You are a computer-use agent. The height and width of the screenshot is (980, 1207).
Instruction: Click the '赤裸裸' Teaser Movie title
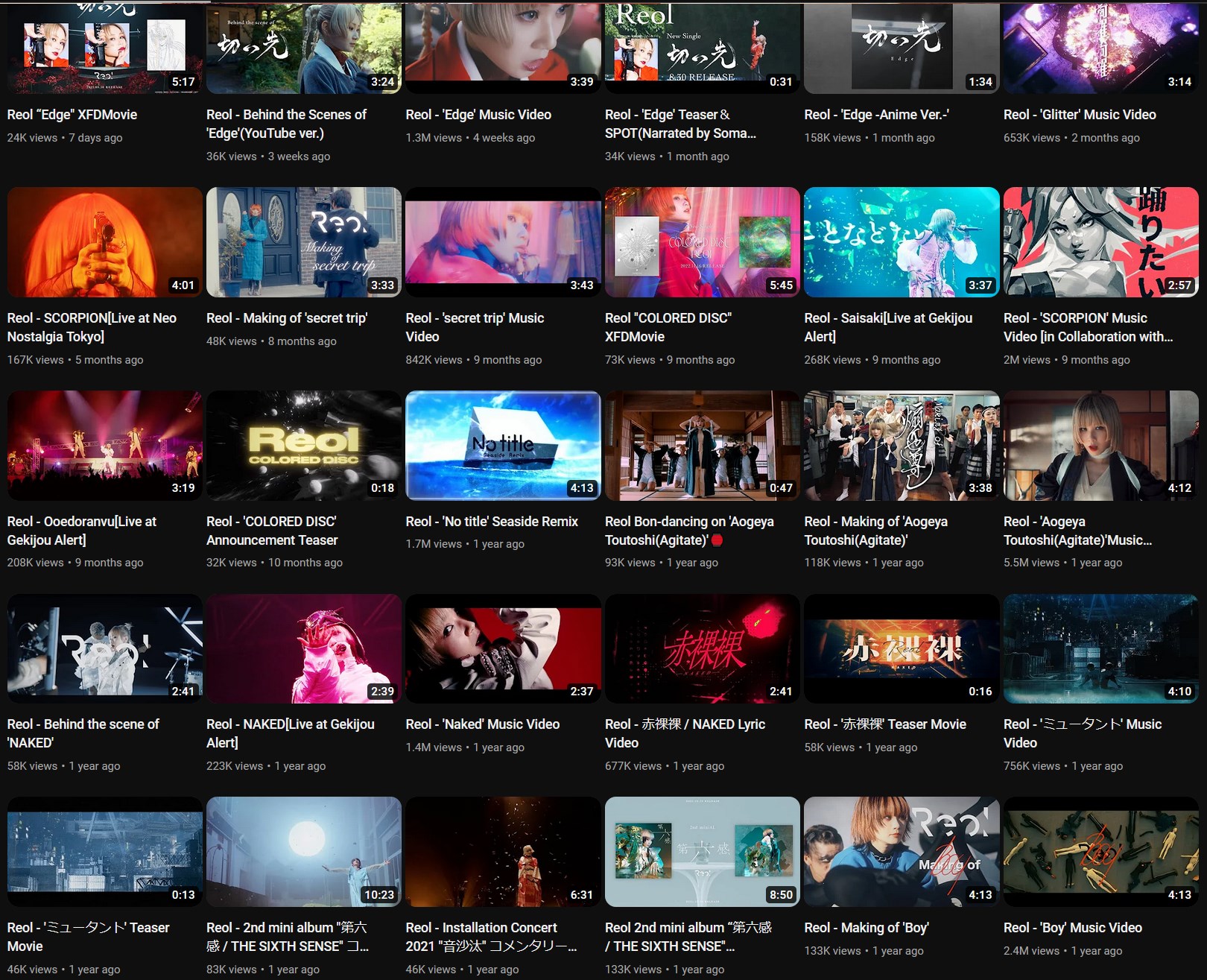click(x=885, y=724)
